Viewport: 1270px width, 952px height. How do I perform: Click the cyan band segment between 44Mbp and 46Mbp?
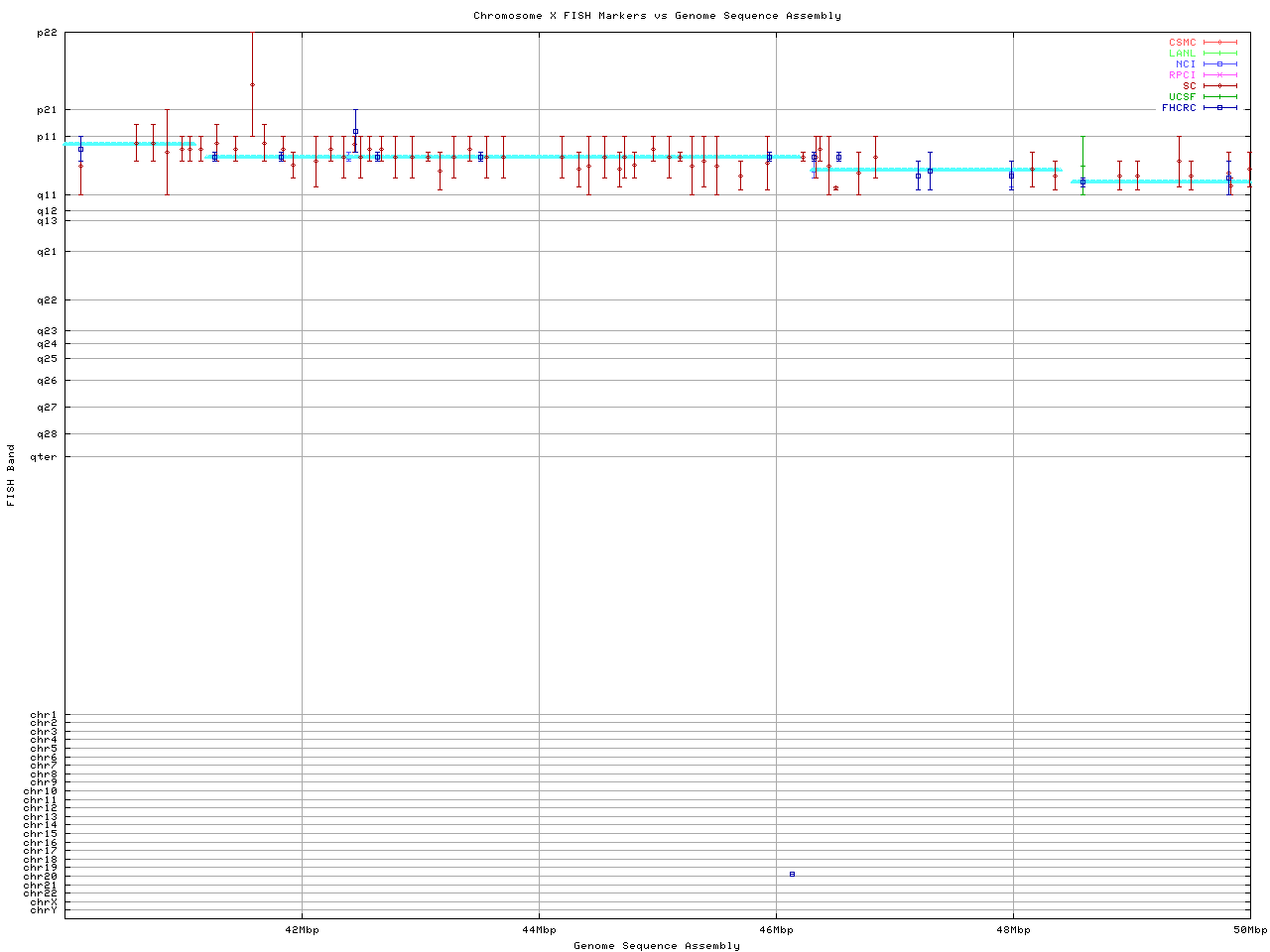tap(655, 156)
